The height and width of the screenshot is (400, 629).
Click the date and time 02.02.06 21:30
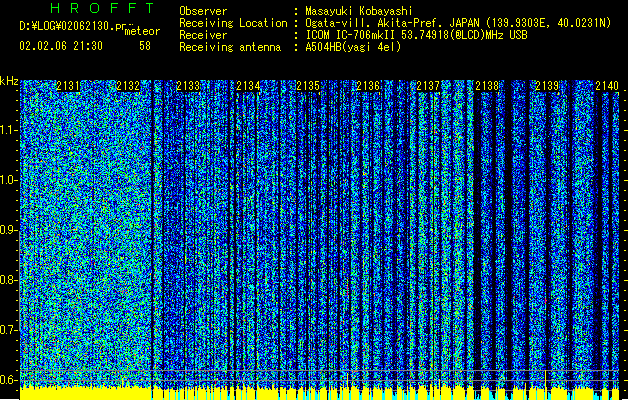[x=61, y=46]
